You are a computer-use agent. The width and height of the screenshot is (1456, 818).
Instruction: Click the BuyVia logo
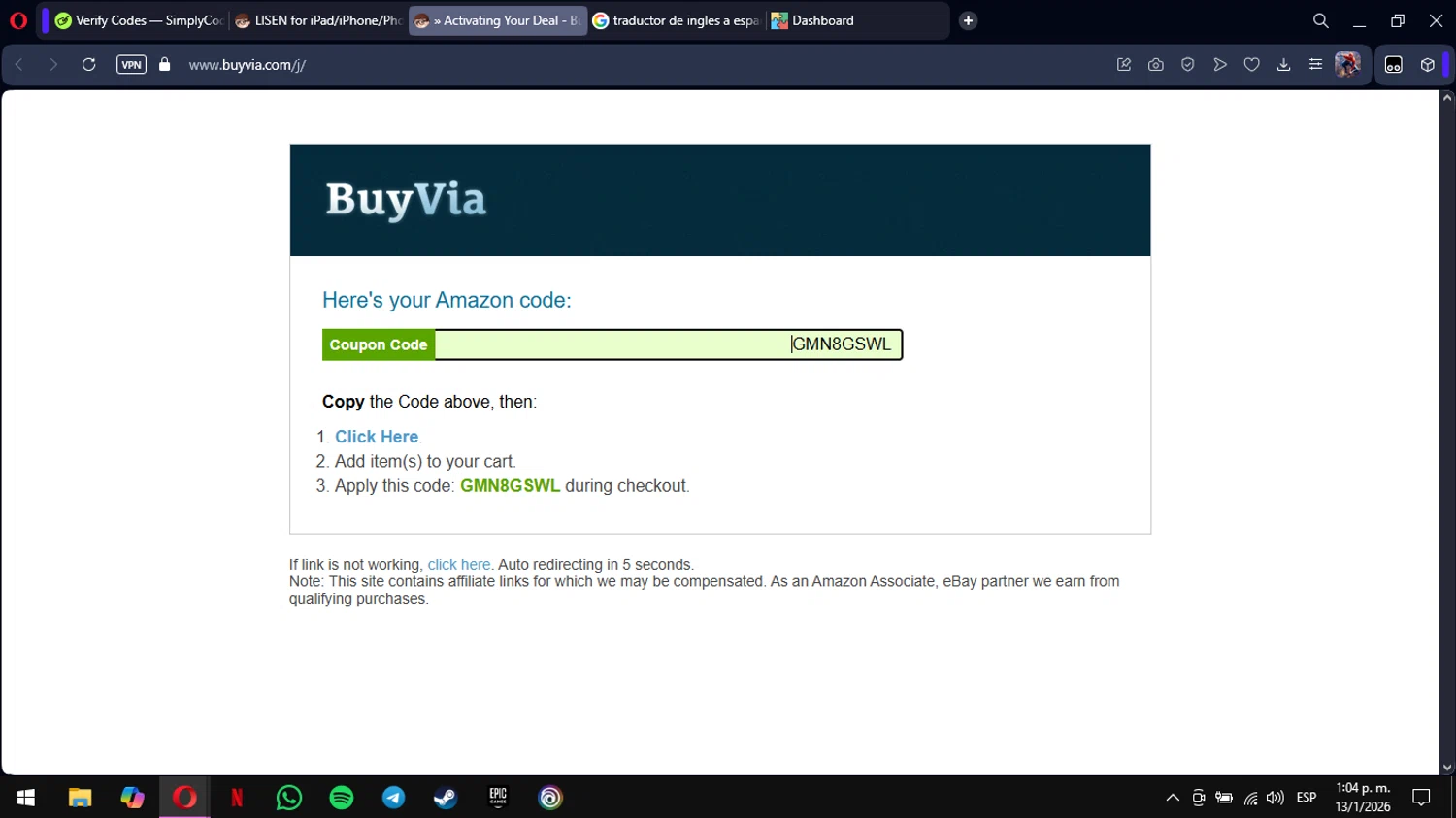(406, 200)
